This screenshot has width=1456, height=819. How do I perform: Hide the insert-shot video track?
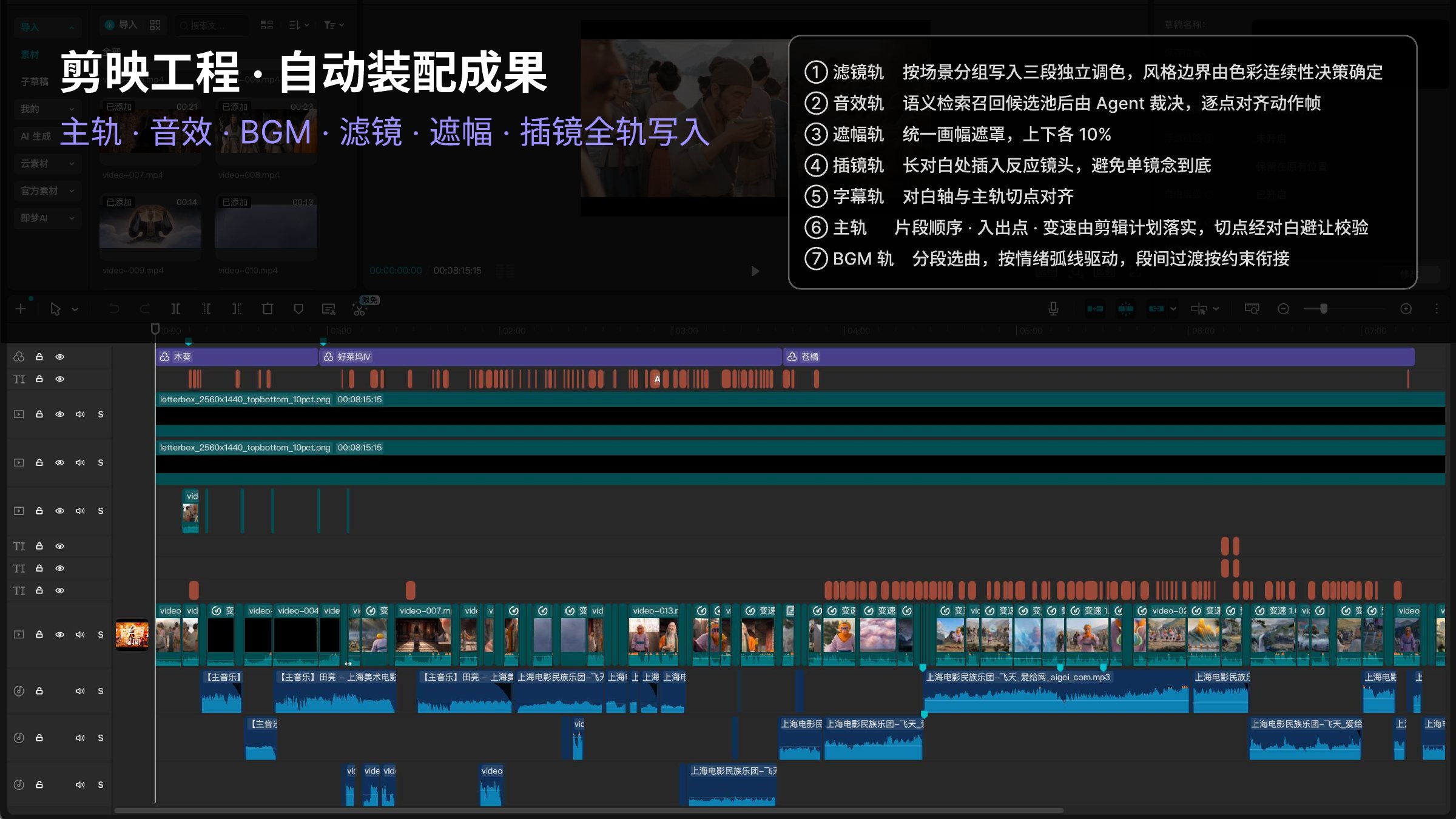point(59,511)
